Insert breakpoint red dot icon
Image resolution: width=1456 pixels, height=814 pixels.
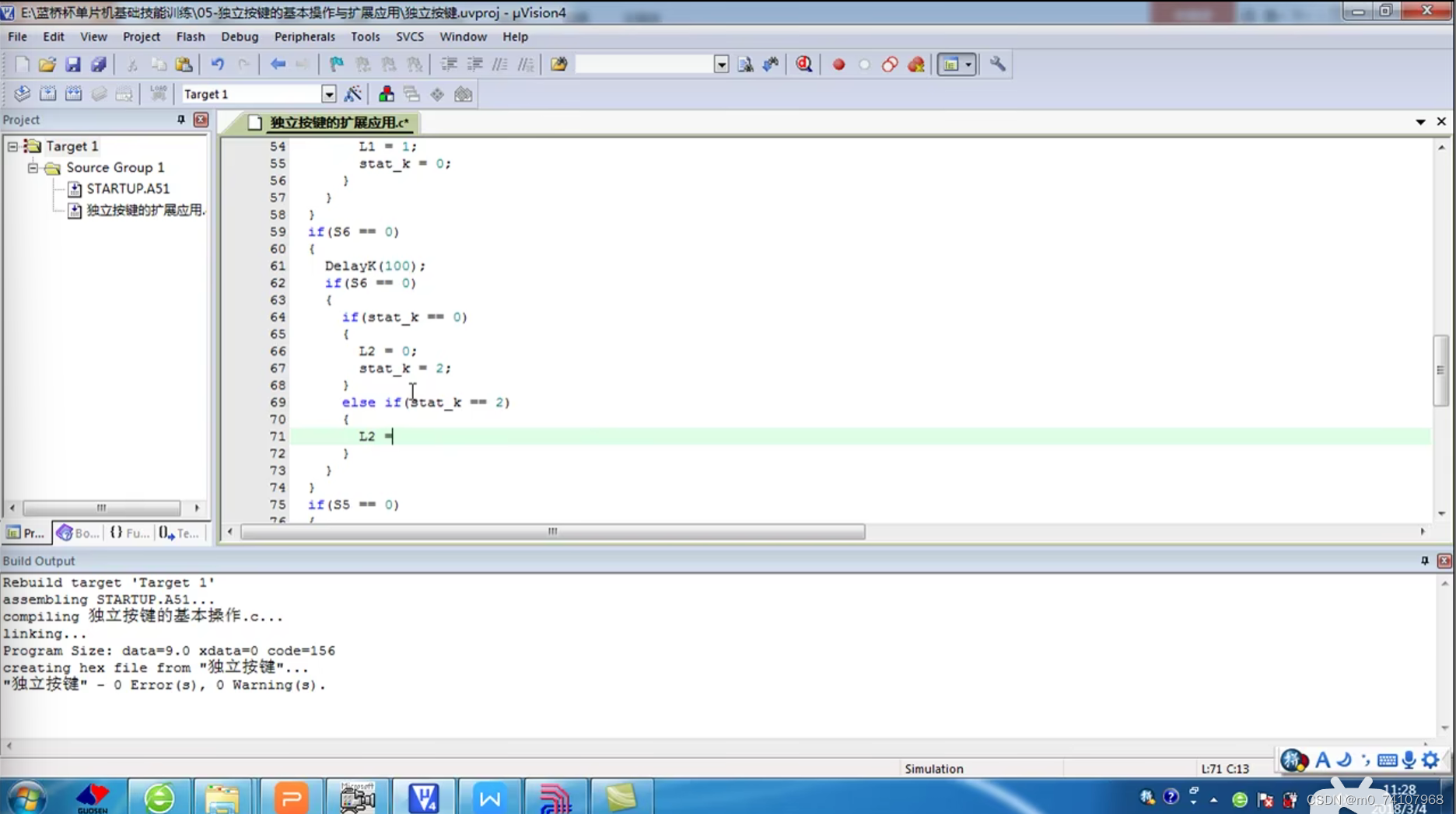point(838,65)
